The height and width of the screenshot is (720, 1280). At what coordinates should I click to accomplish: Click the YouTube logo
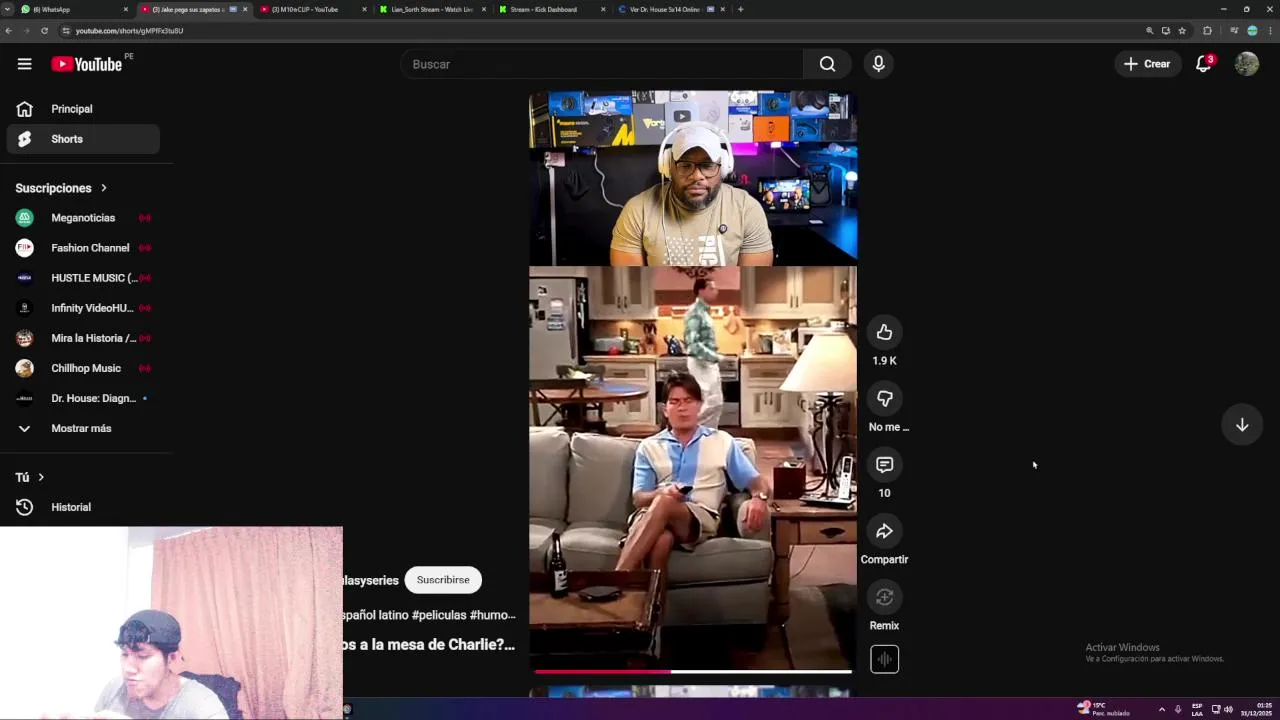pyautogui.click(x=86, y=64)
